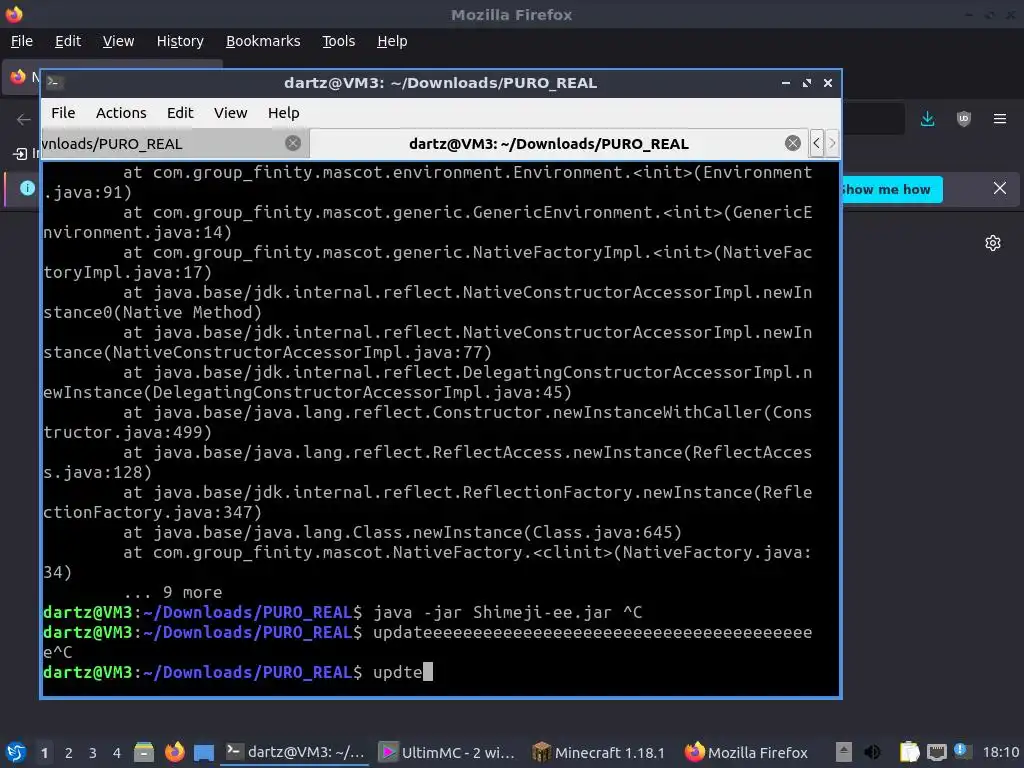This screenshot has height=768, width=1024.
Task: Switch to Minecraft 1.18.1 in the taskbar
Action: pos(599,752)
